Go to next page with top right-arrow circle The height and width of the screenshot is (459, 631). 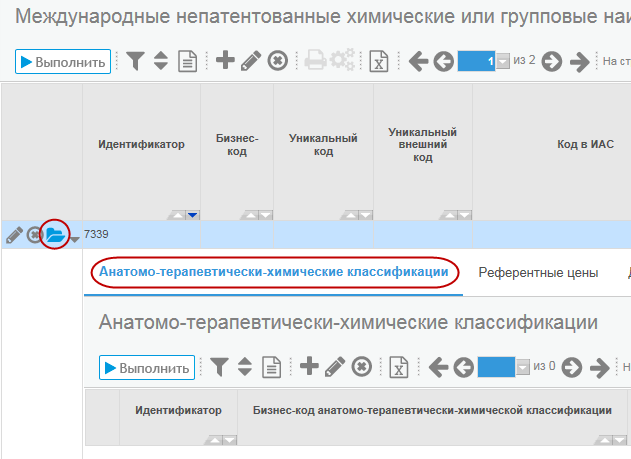[551, 62]
